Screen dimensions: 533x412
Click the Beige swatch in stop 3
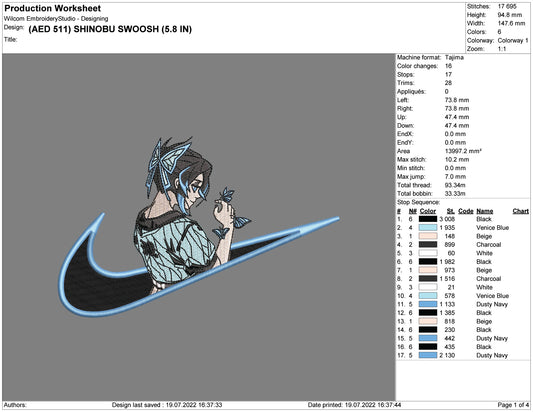click(x=428, y=236)
